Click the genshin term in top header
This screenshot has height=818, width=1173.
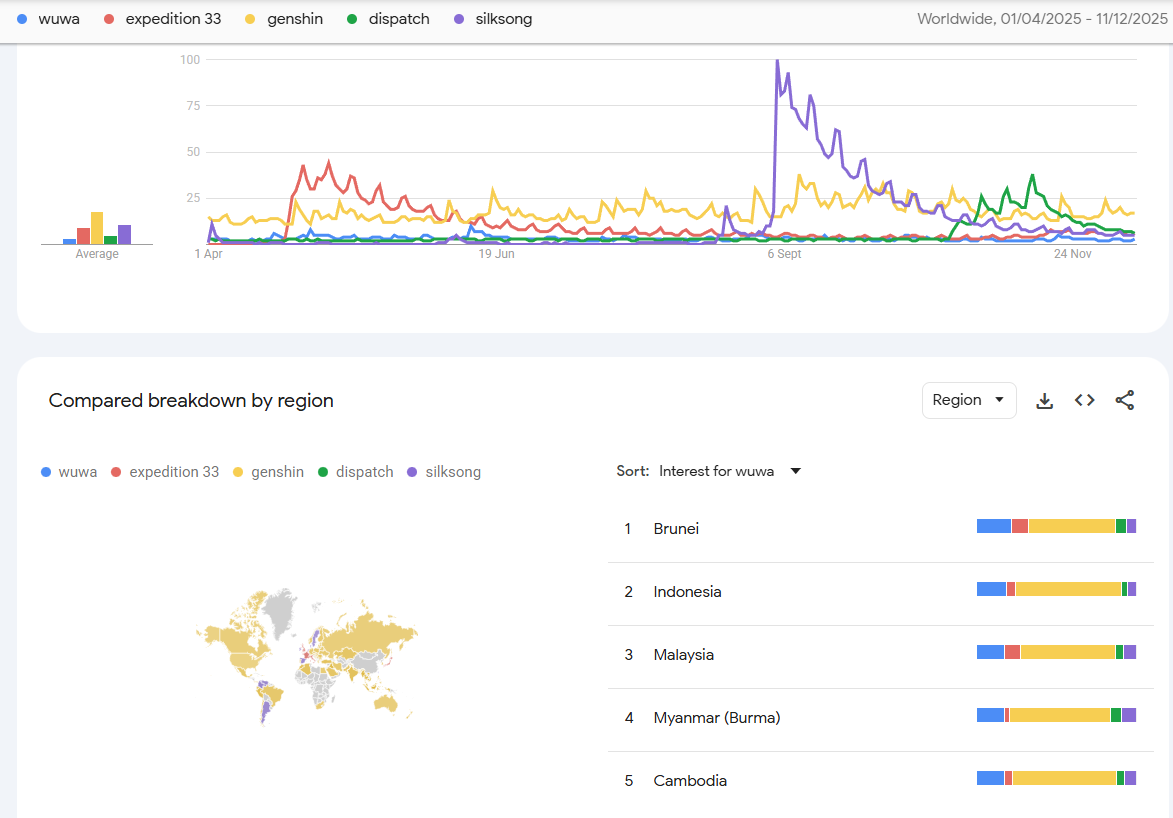pos(295,19)
